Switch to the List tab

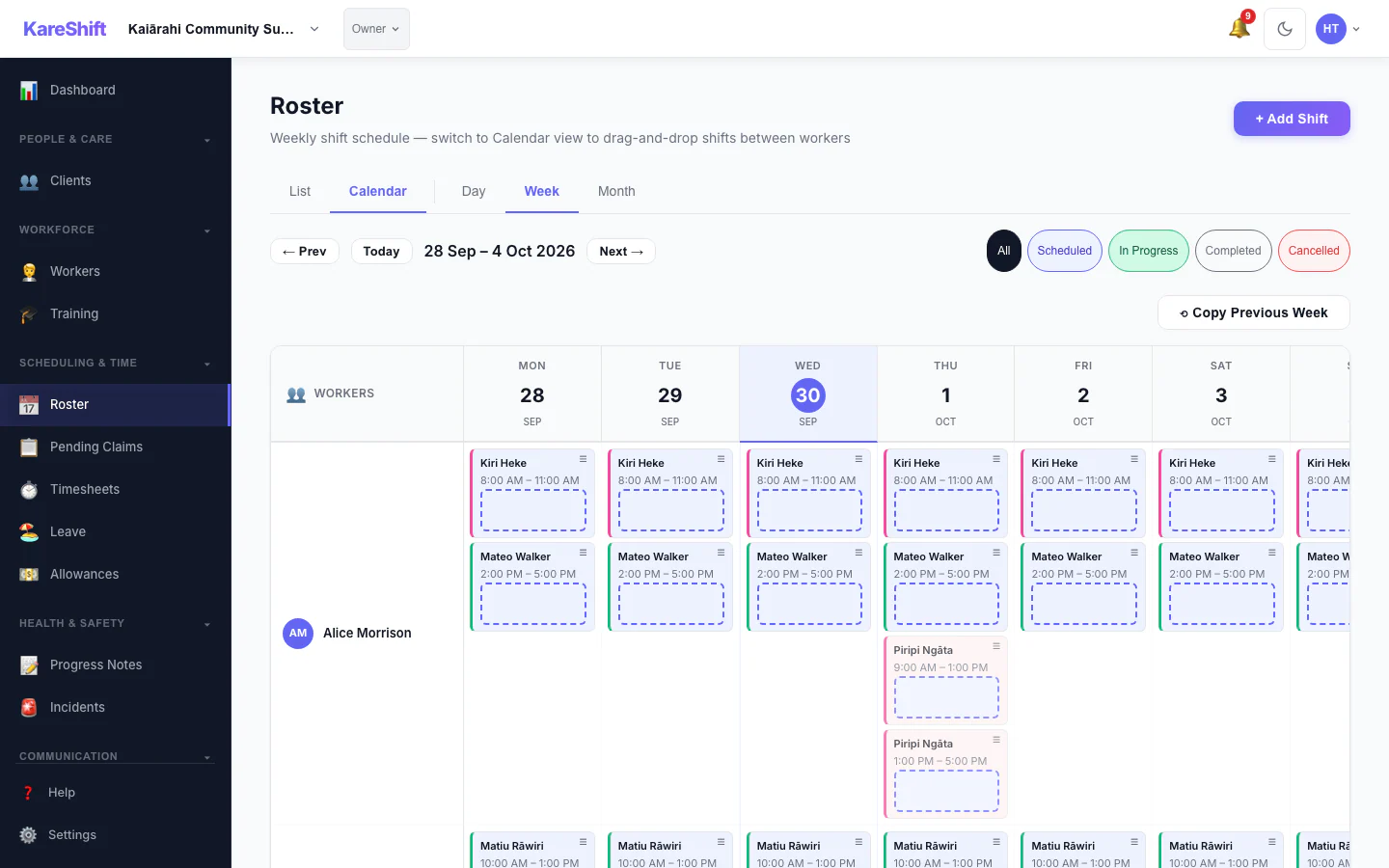pyautogui.click(x=300, y=191)
